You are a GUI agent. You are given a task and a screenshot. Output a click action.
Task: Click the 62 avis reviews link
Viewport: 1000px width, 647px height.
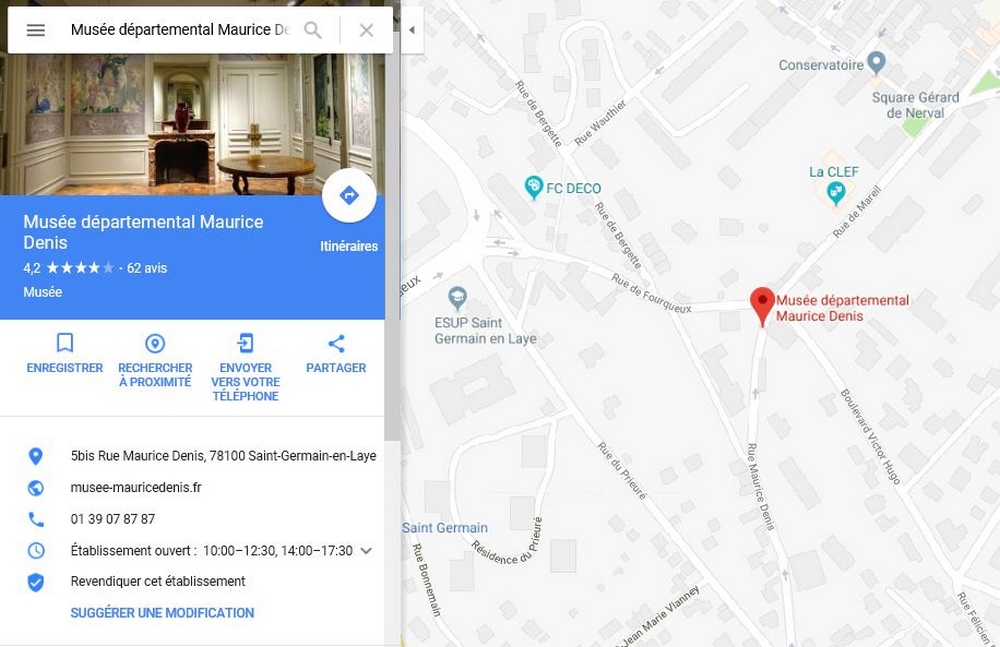(x=147, y=268)
